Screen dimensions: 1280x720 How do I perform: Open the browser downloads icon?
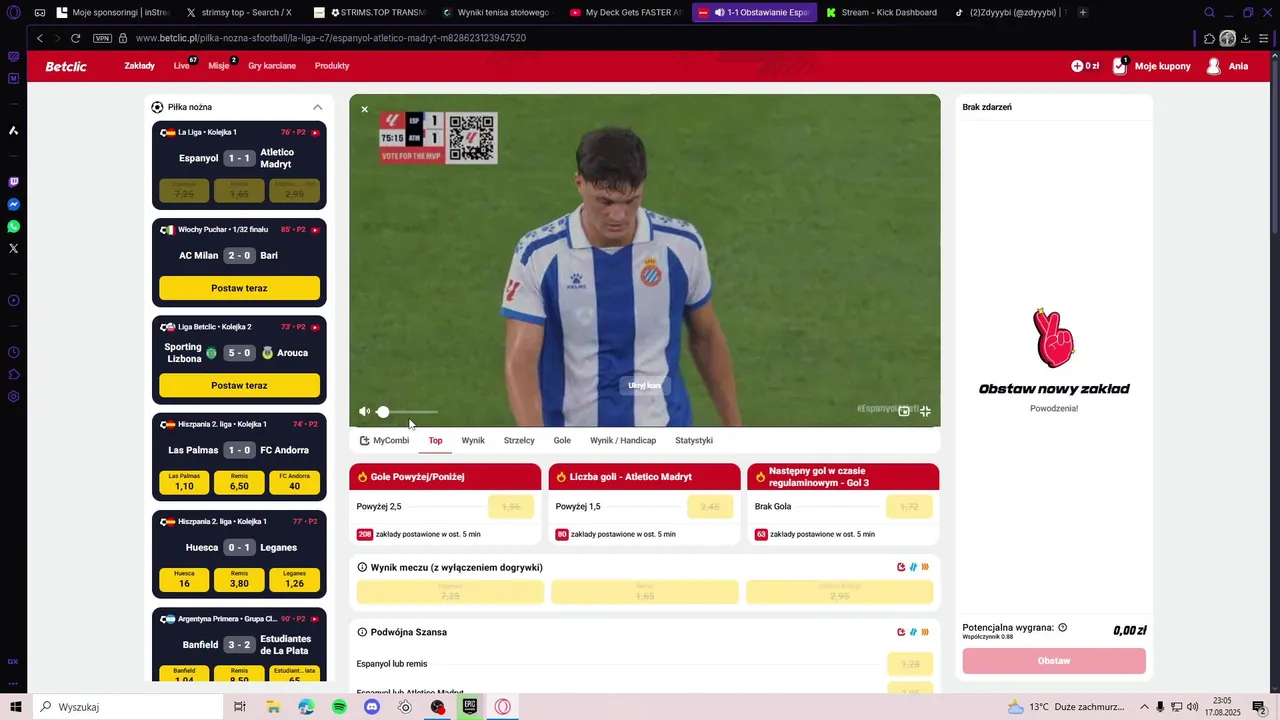click(x=1245, y=38)
